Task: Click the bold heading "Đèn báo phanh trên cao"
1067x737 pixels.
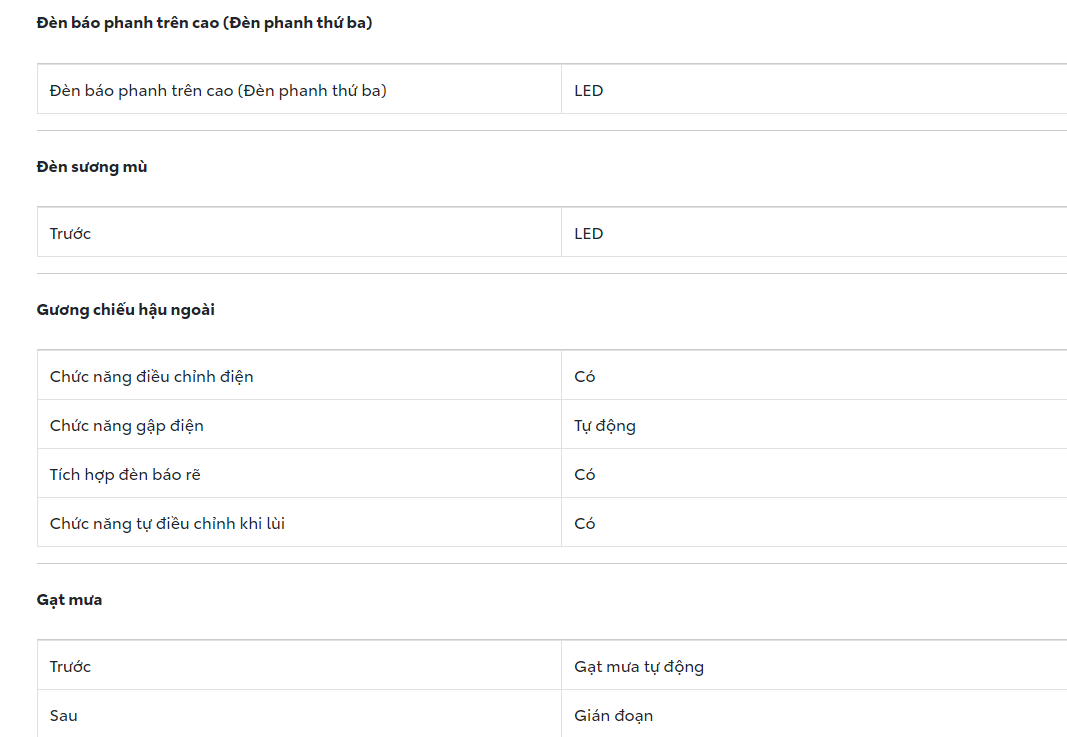Action: tap(204, 22)
